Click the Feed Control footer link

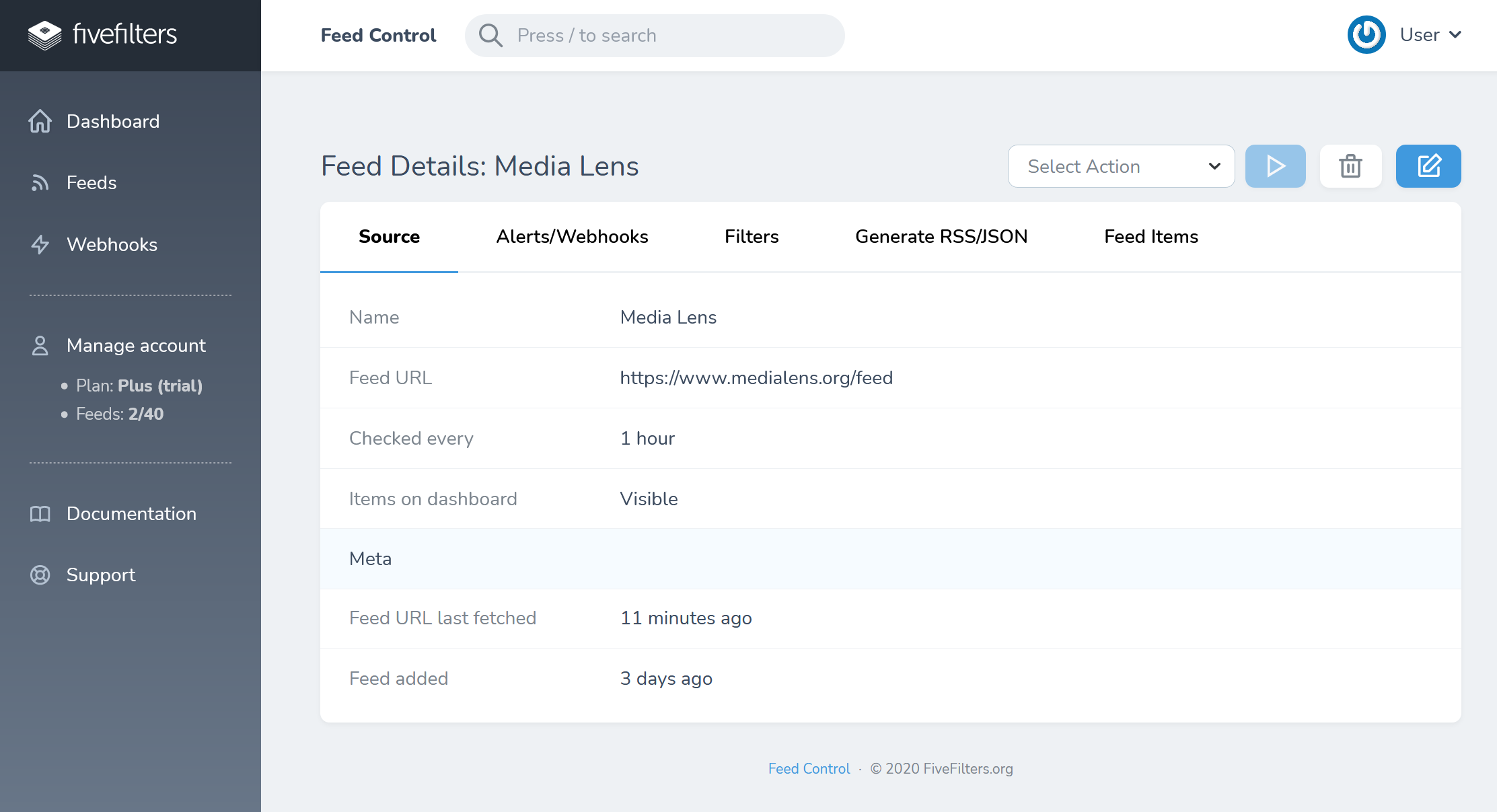[809, 768]
